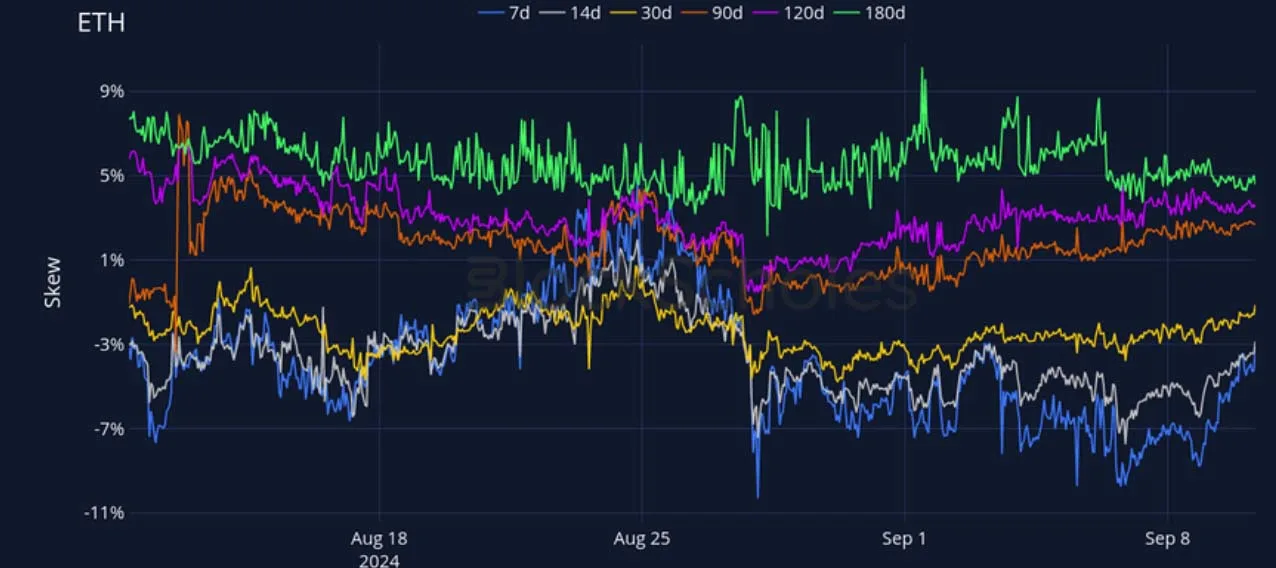
Task: Click the 1% y-axis tick label
Action: [112, 260]
